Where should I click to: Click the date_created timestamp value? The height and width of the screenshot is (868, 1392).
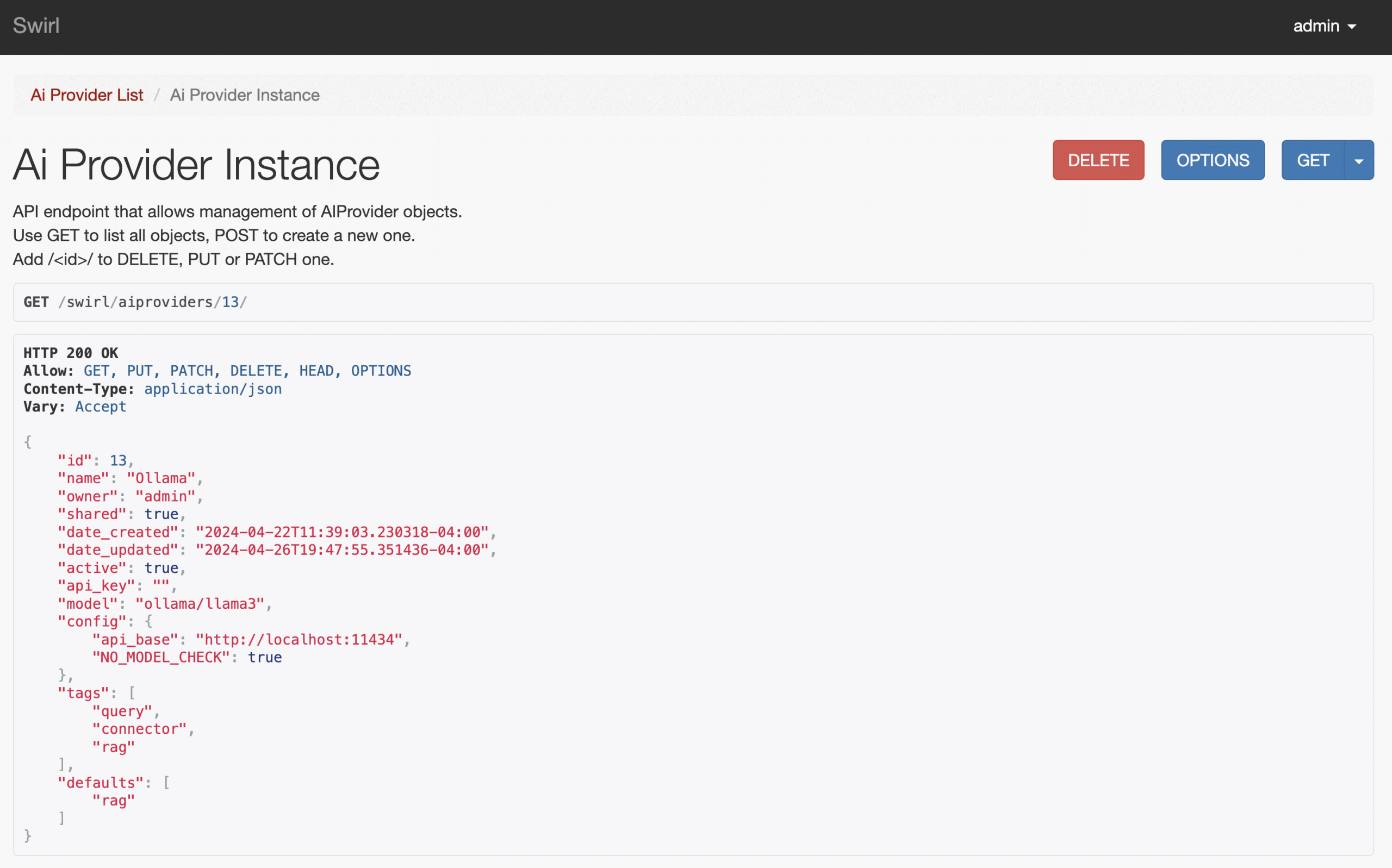[x=342, y=532]
